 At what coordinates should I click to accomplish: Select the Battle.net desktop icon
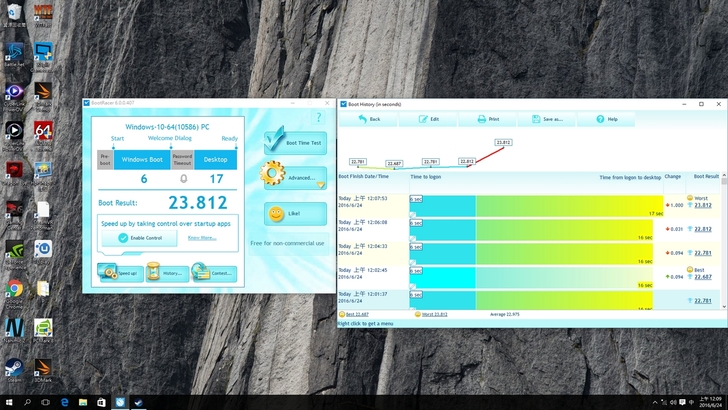tap(14, 54)
